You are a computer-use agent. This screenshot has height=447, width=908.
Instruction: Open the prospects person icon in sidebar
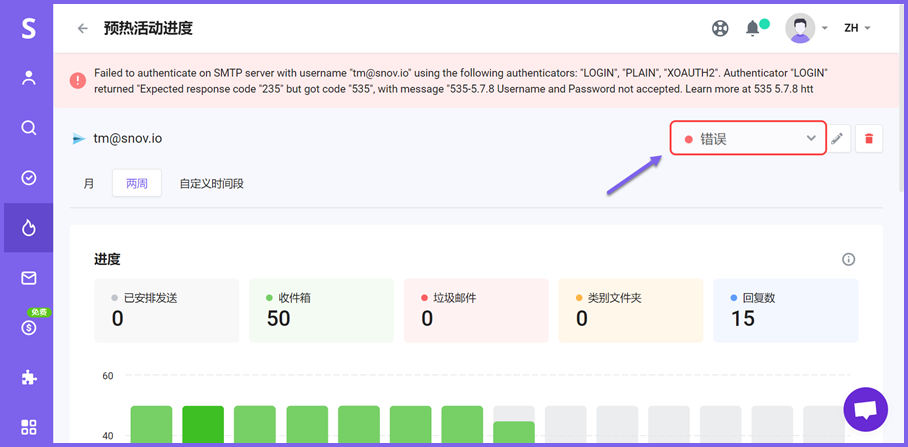click(x=28, y=78)
